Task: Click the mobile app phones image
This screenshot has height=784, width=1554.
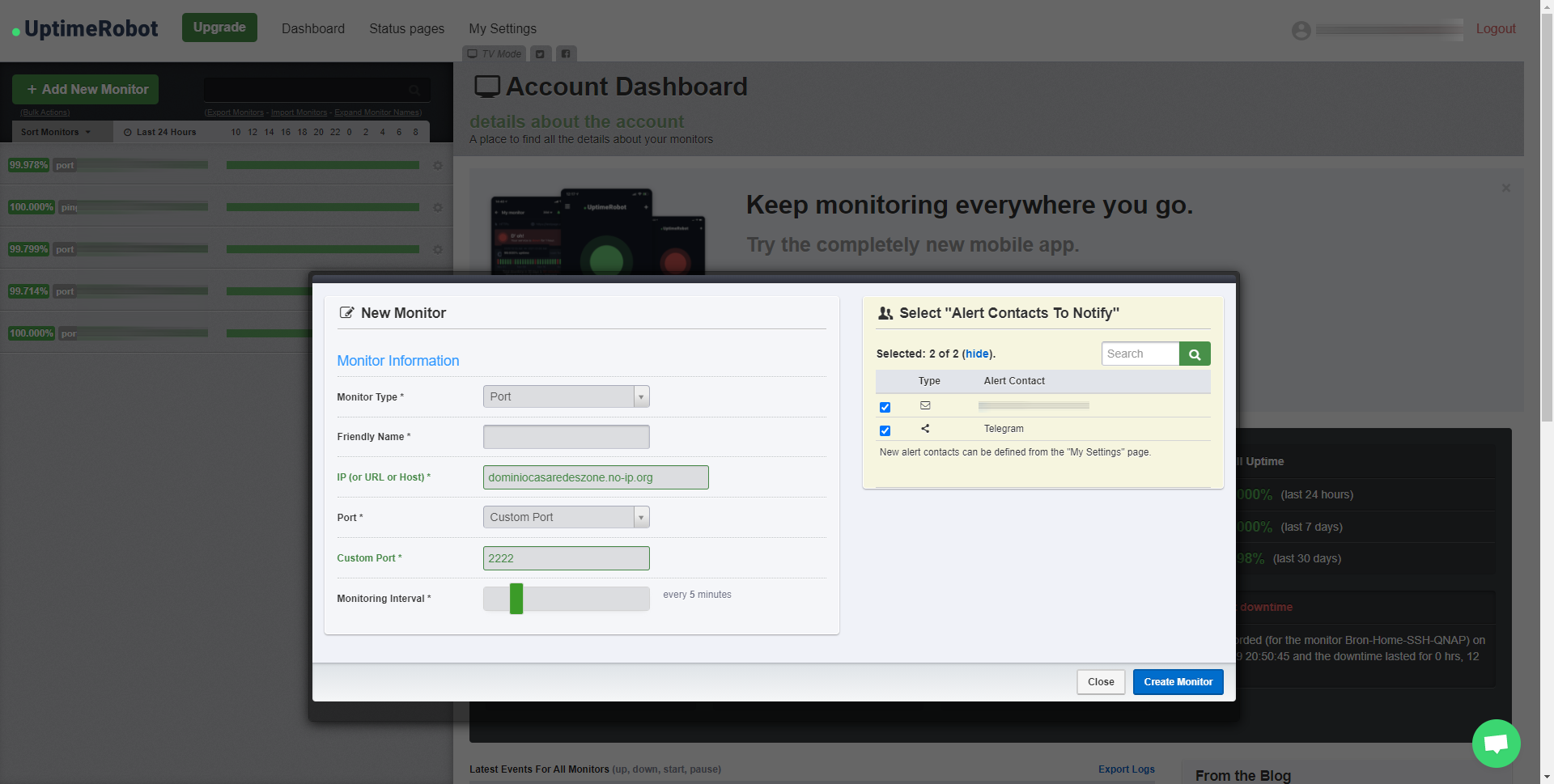Action: tap(598, 232)
